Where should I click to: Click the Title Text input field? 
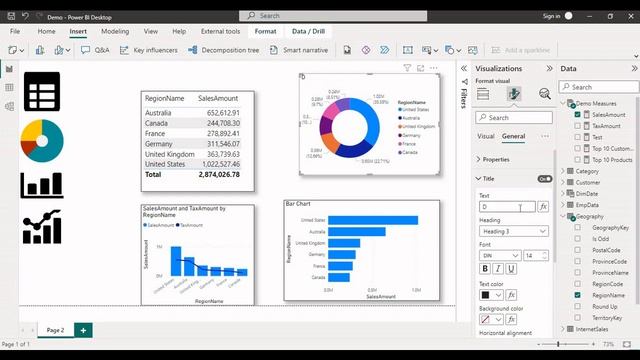(507, 207)
